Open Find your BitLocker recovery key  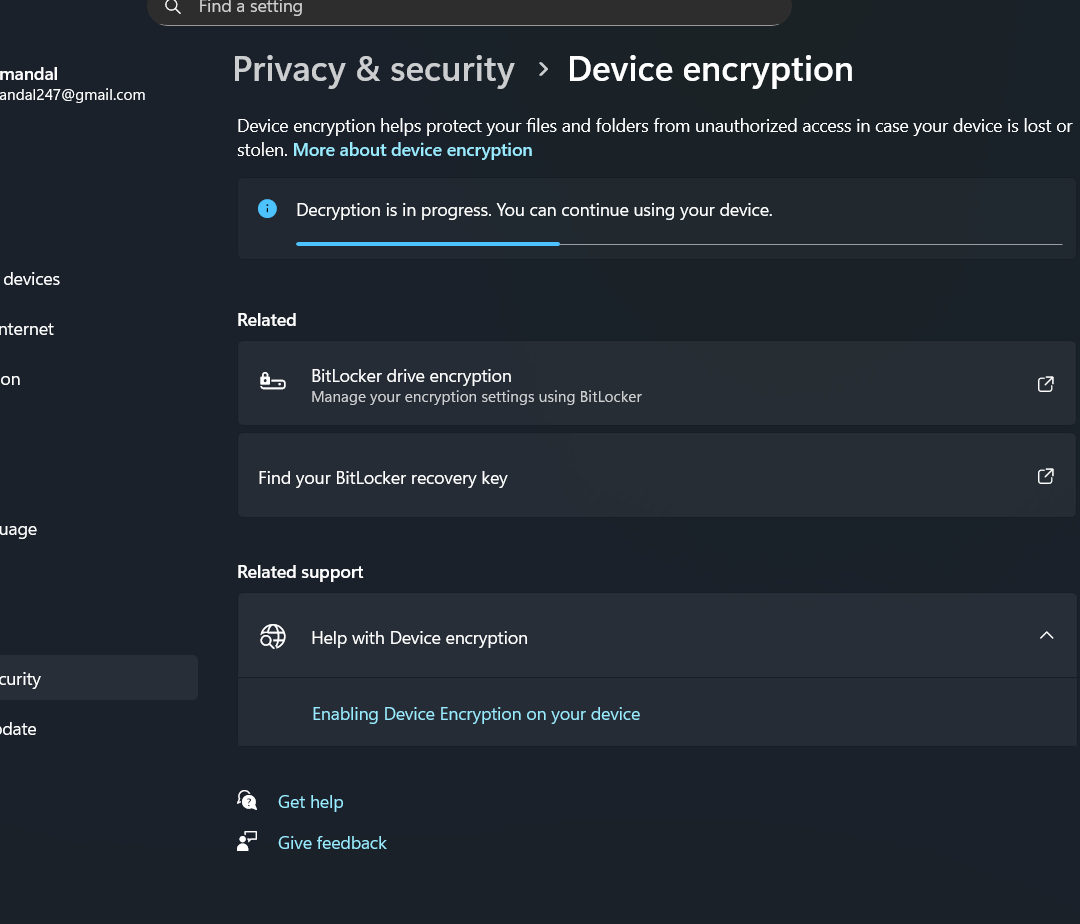[383, 478]
